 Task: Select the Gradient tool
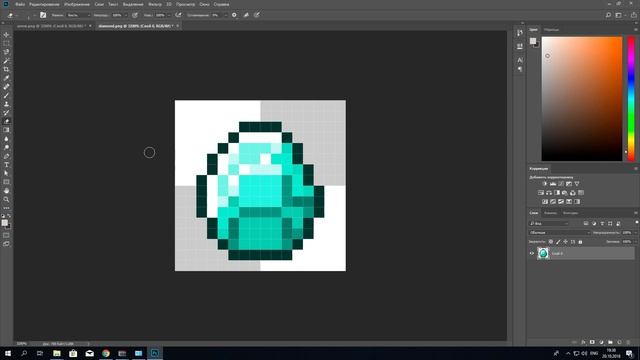click(x=6, y=130)
